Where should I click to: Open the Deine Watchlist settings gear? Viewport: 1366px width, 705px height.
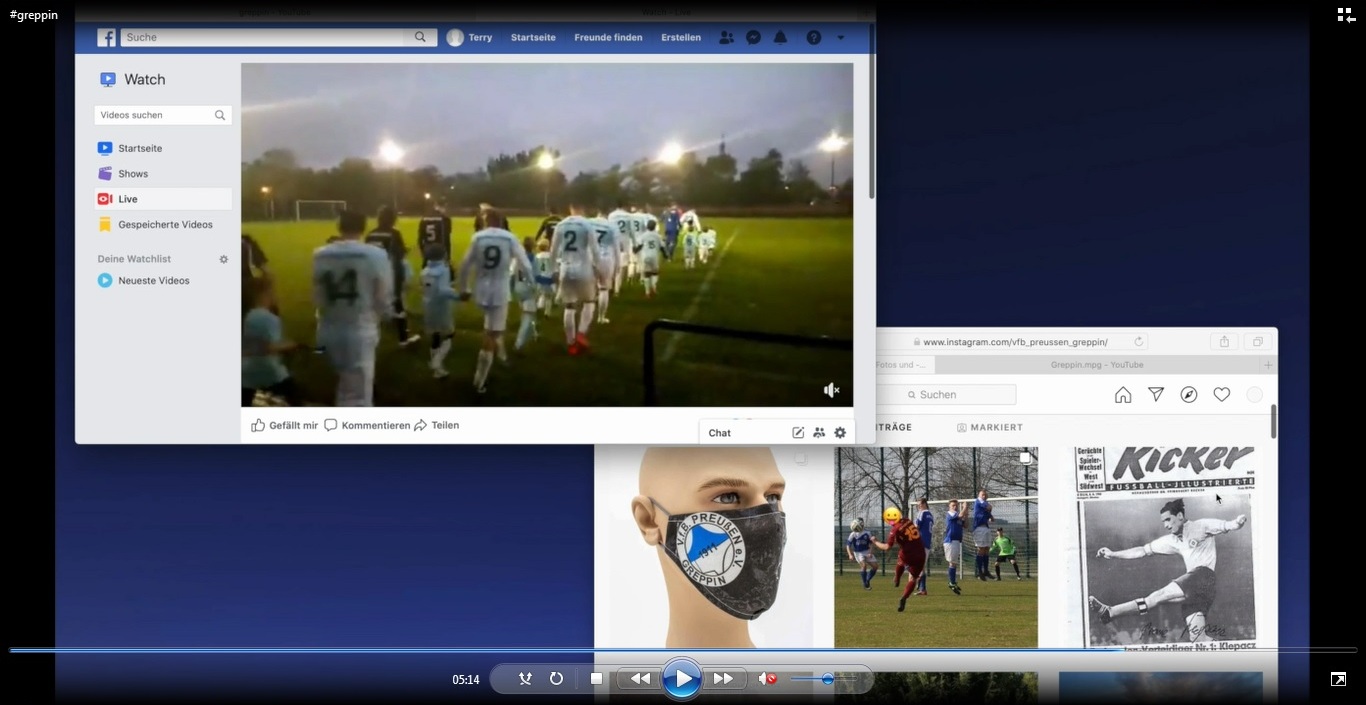click(224, 259)
